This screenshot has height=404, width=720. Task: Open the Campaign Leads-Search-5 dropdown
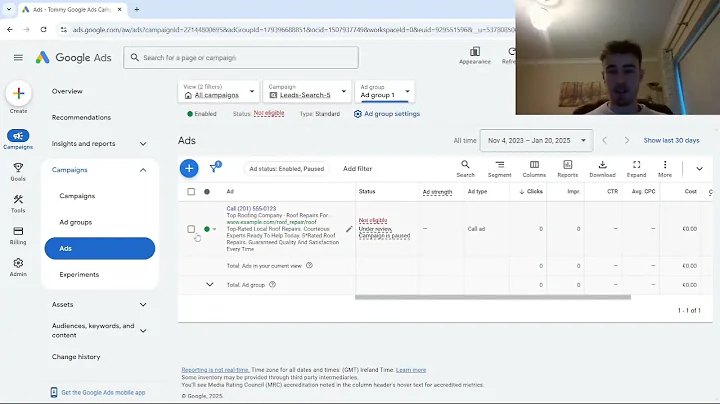pos(307,91)
